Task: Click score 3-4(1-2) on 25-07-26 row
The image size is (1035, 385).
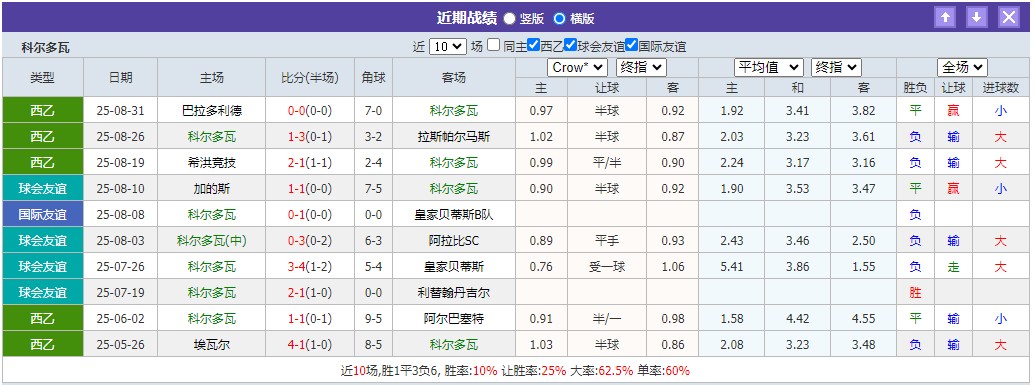Action: pyautogui.click(x=310, y=267)
